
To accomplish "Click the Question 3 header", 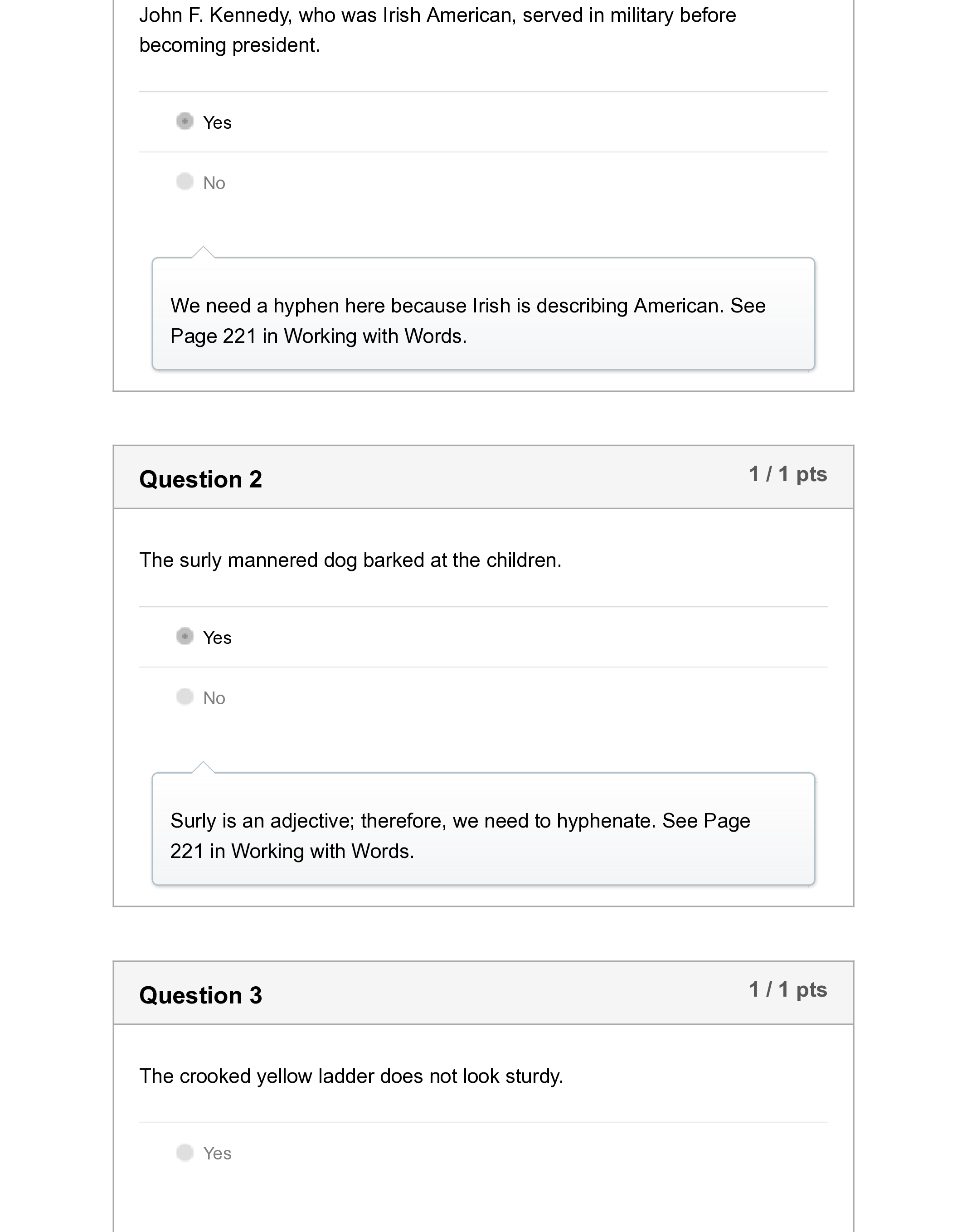I will [201, 995].
